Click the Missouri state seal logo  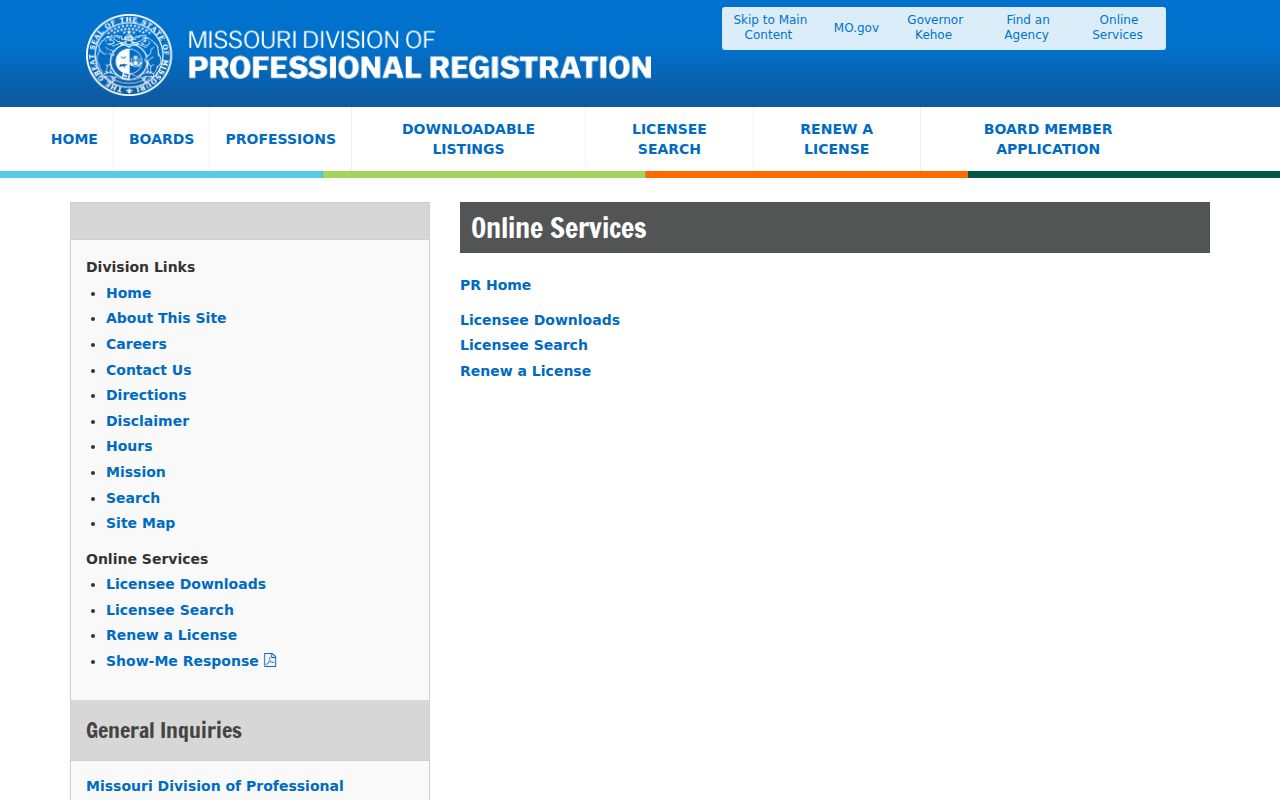point(129,55)
